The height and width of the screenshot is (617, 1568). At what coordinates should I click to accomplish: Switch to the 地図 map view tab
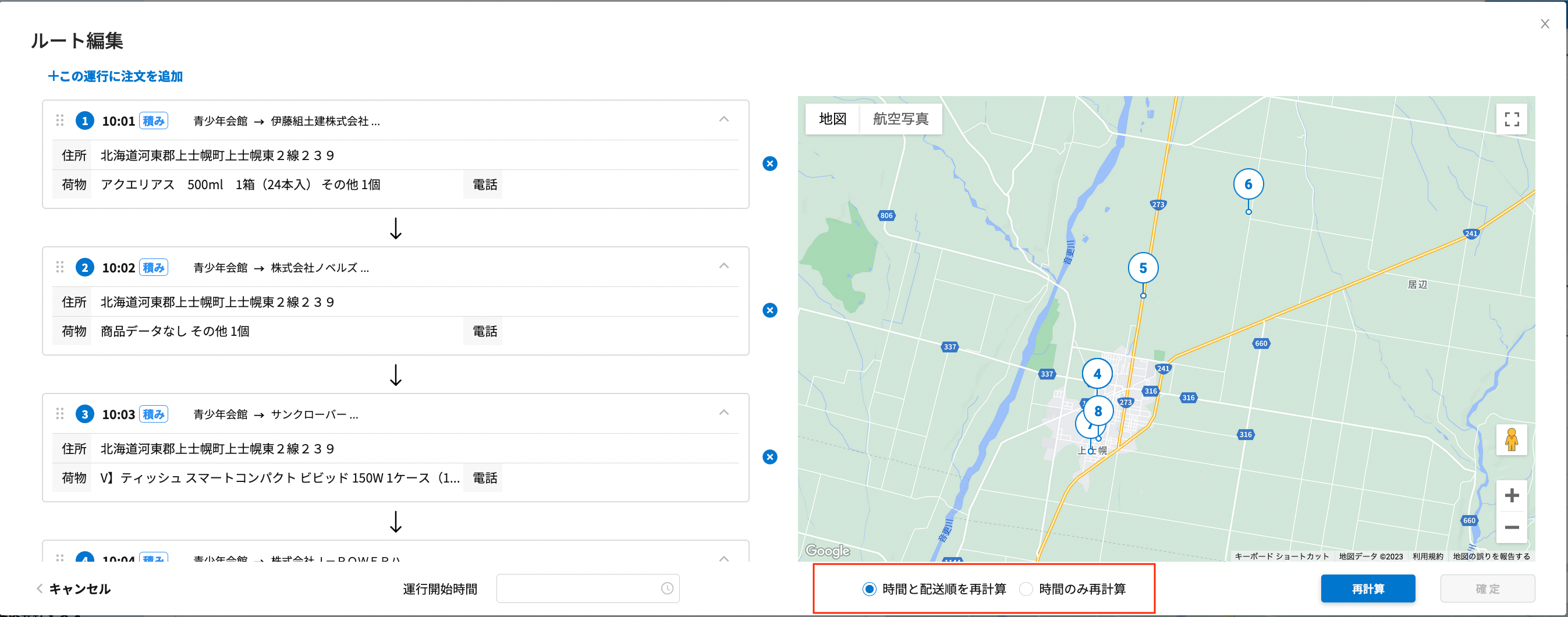[x=833, y=118]
